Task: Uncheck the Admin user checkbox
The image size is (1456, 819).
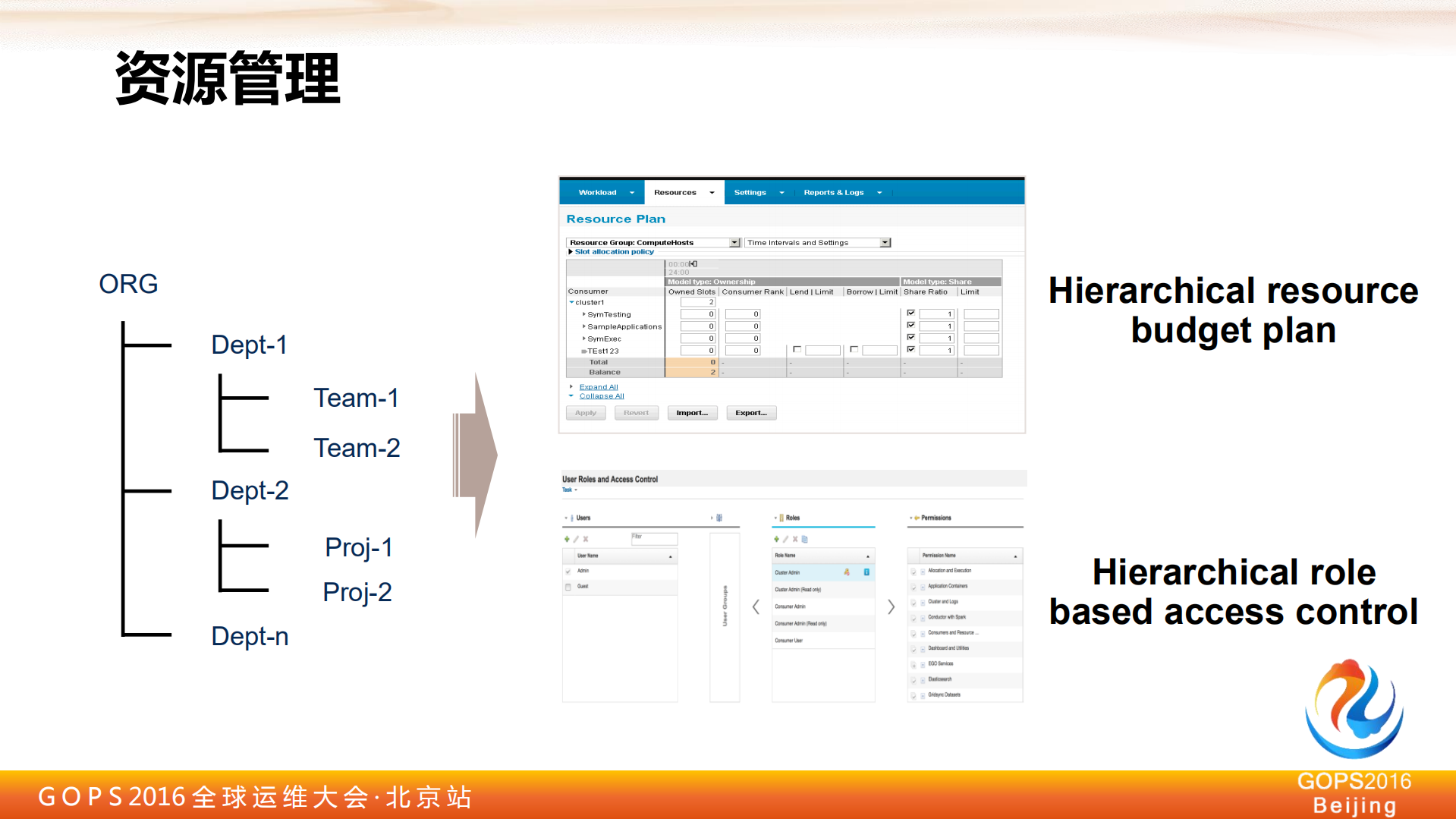Action: click(568, 572)
